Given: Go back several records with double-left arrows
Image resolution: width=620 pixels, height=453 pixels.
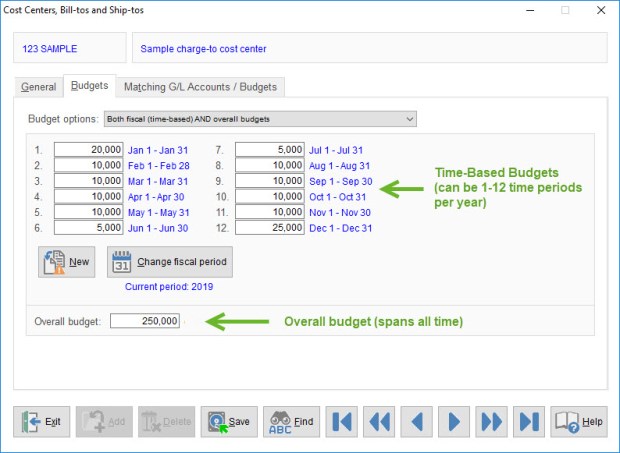Looking at the screenshot, I should pos(379,421).
